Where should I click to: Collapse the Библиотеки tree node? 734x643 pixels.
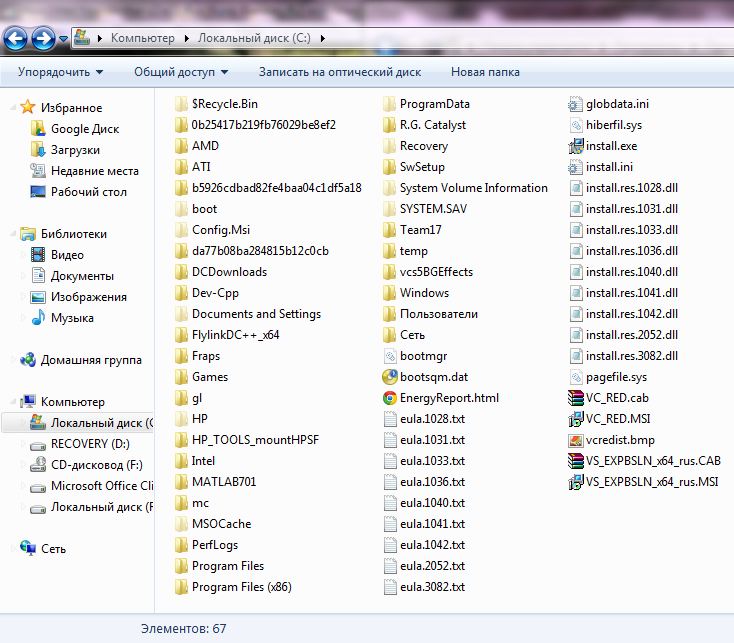[14, 234]
